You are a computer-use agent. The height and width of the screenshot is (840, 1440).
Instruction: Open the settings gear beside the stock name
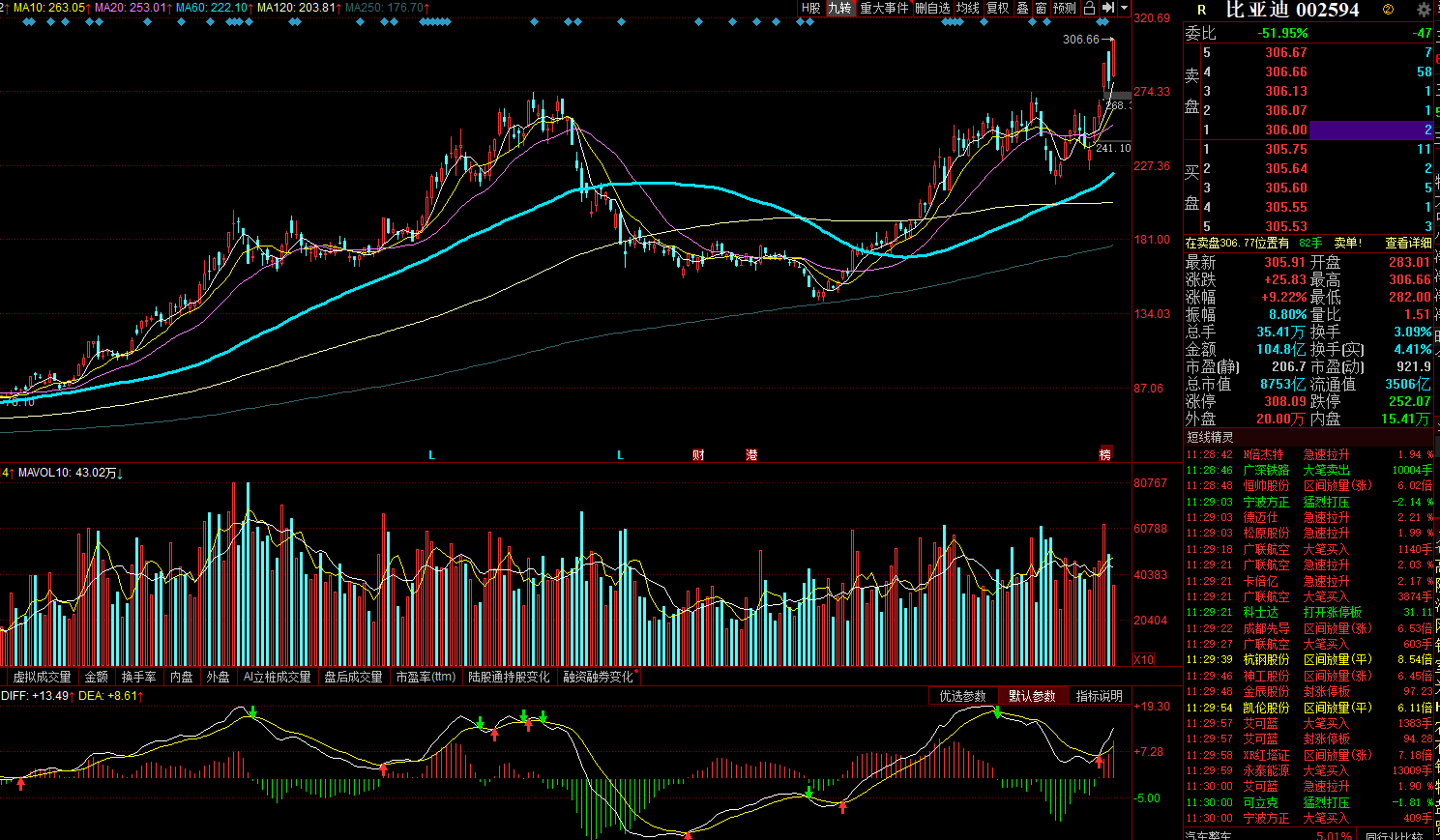(1424, 10)
